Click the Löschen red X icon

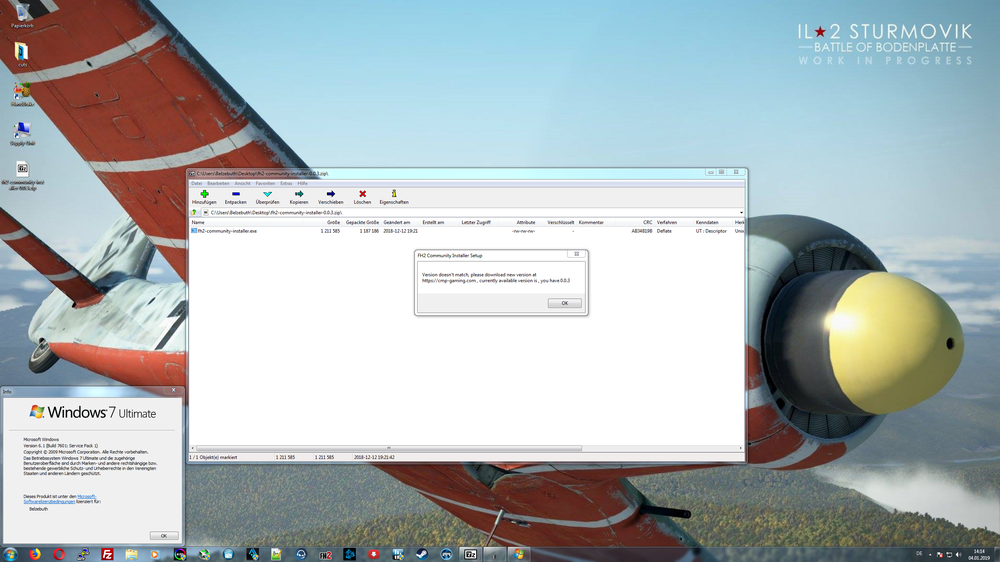click(362, 194)
